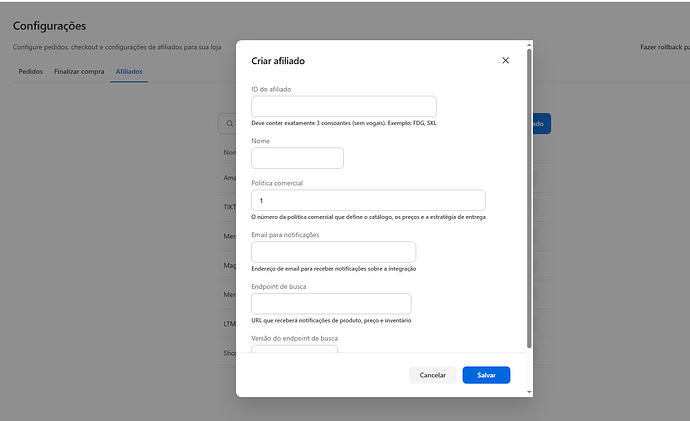Click into the Nome text box
Viewport: 690px width, 421px height.
297,158
